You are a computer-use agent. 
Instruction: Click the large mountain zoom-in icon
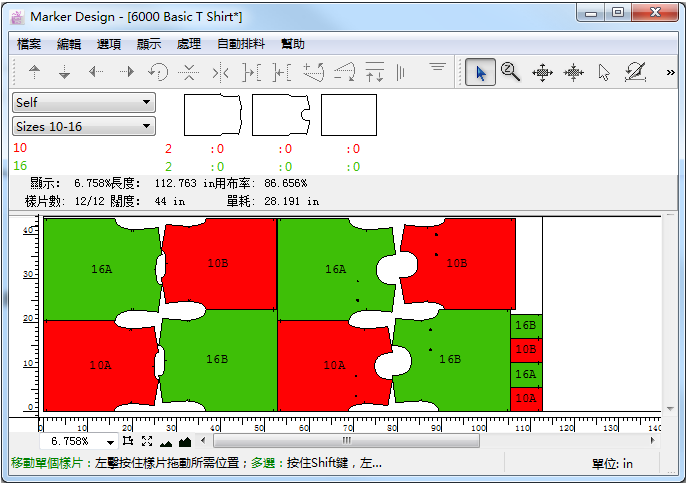pyautogui.click(x=184, y=441)
